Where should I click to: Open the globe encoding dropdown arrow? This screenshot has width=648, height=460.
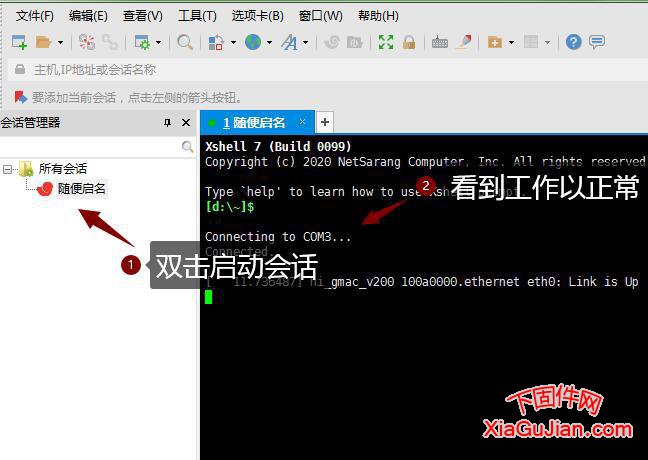coord(269,43)
